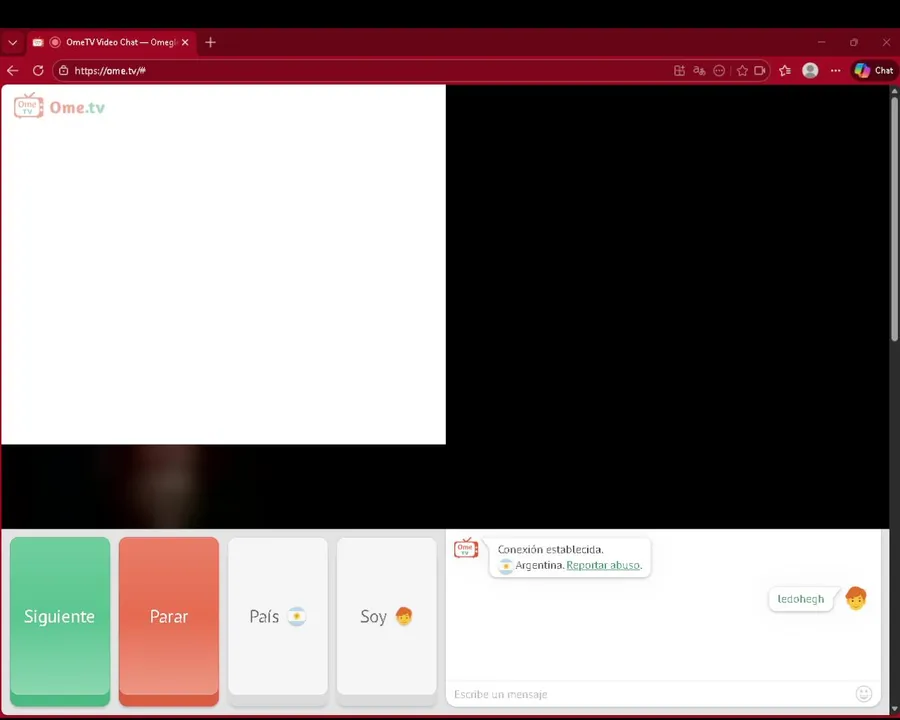The height and width of the screenshot is (720, 900).
Task: Click the Reportar abuso link
Action: [603, 565]
